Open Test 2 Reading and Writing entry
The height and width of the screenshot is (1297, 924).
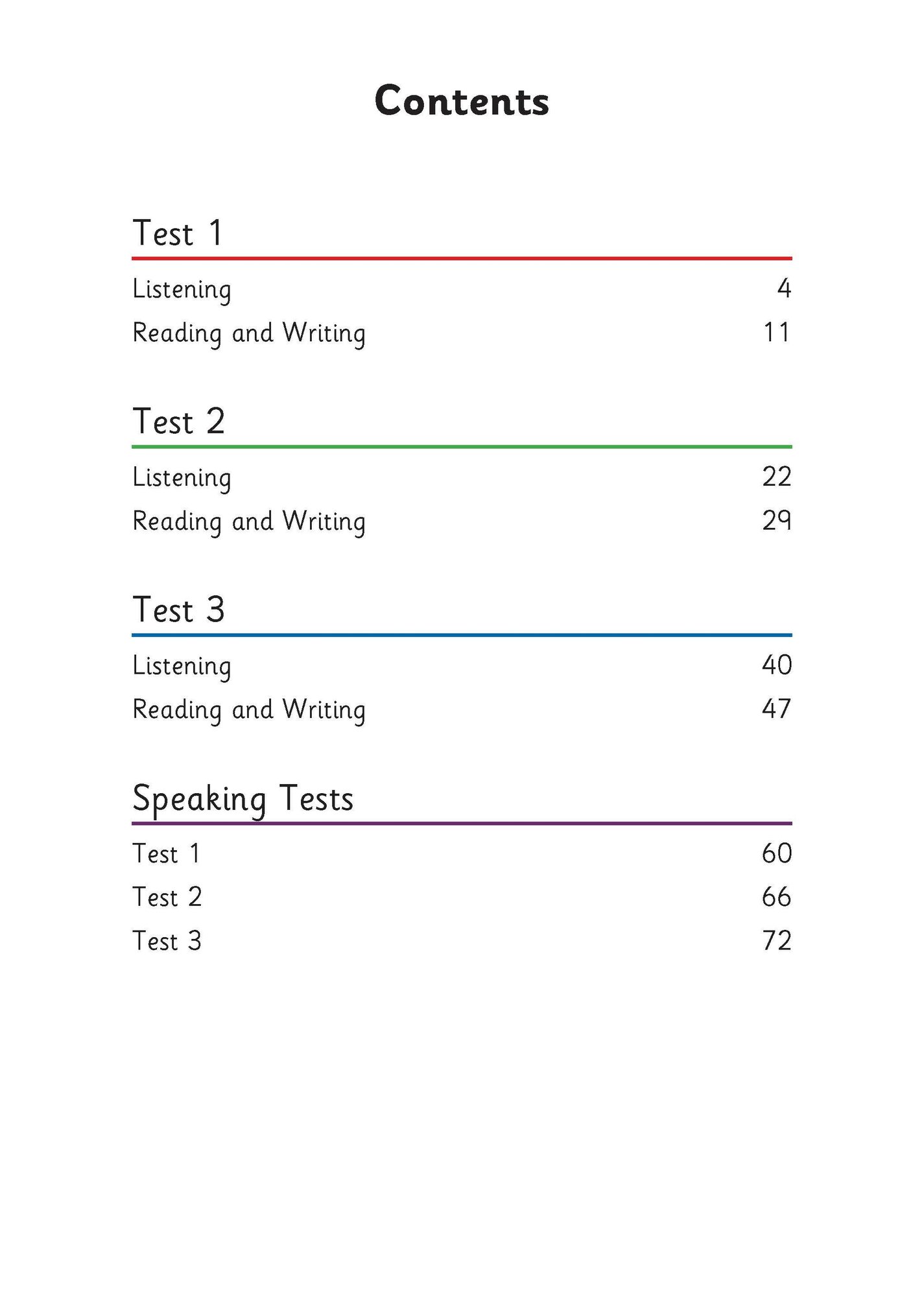coord(249,522)
